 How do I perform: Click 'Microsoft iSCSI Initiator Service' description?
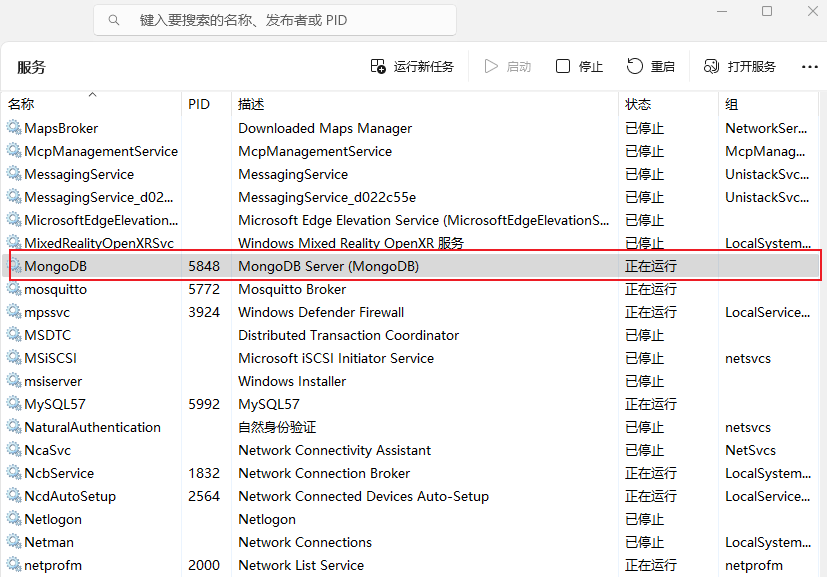pos(336,358)
